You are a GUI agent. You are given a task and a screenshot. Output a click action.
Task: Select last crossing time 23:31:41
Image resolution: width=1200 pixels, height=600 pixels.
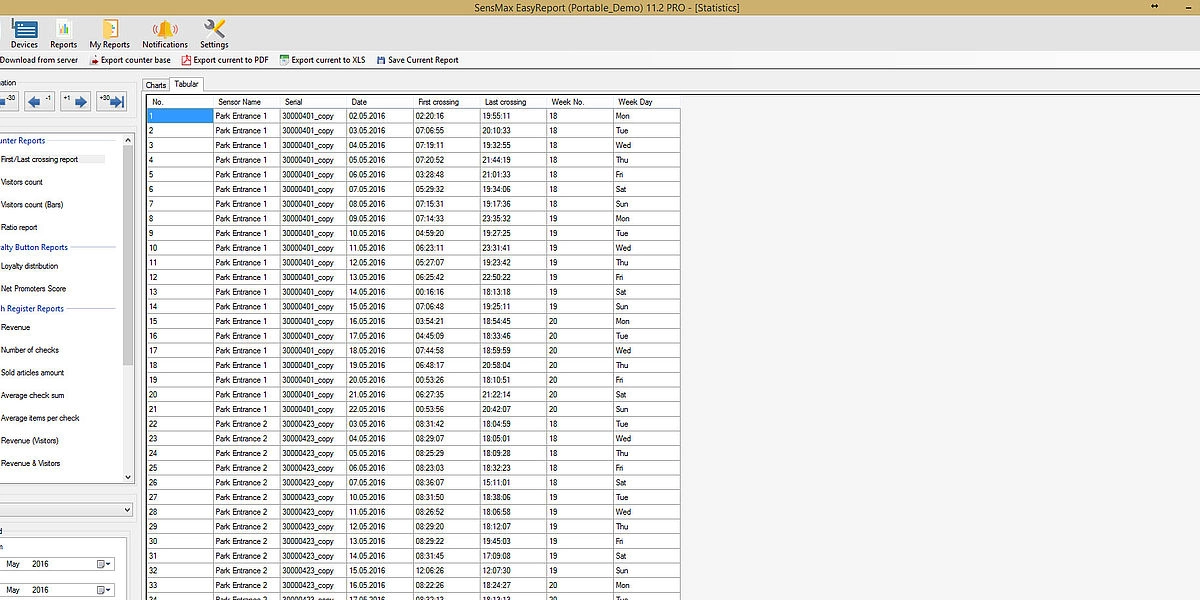point(514,248)
